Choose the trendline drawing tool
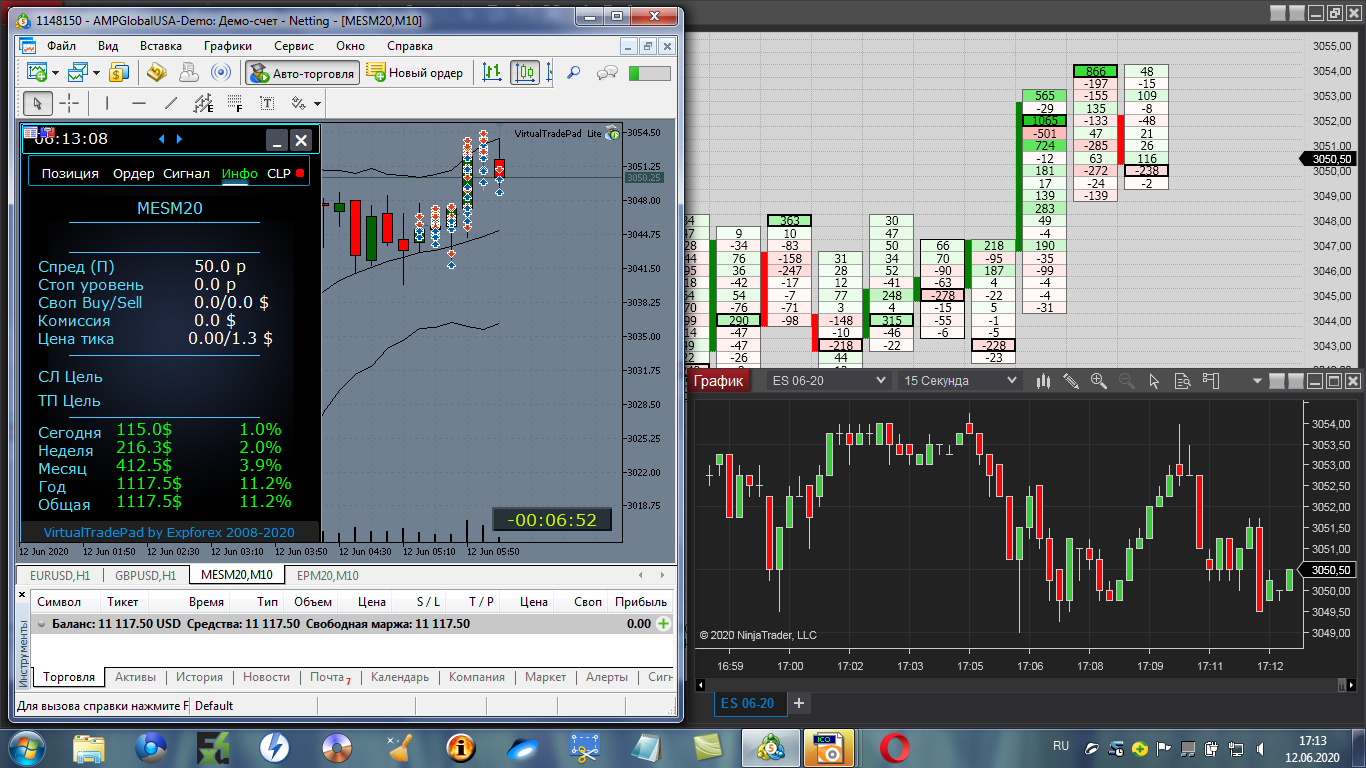The height and width of the screenshot is (768, 1366). click(x=171, y=103)
